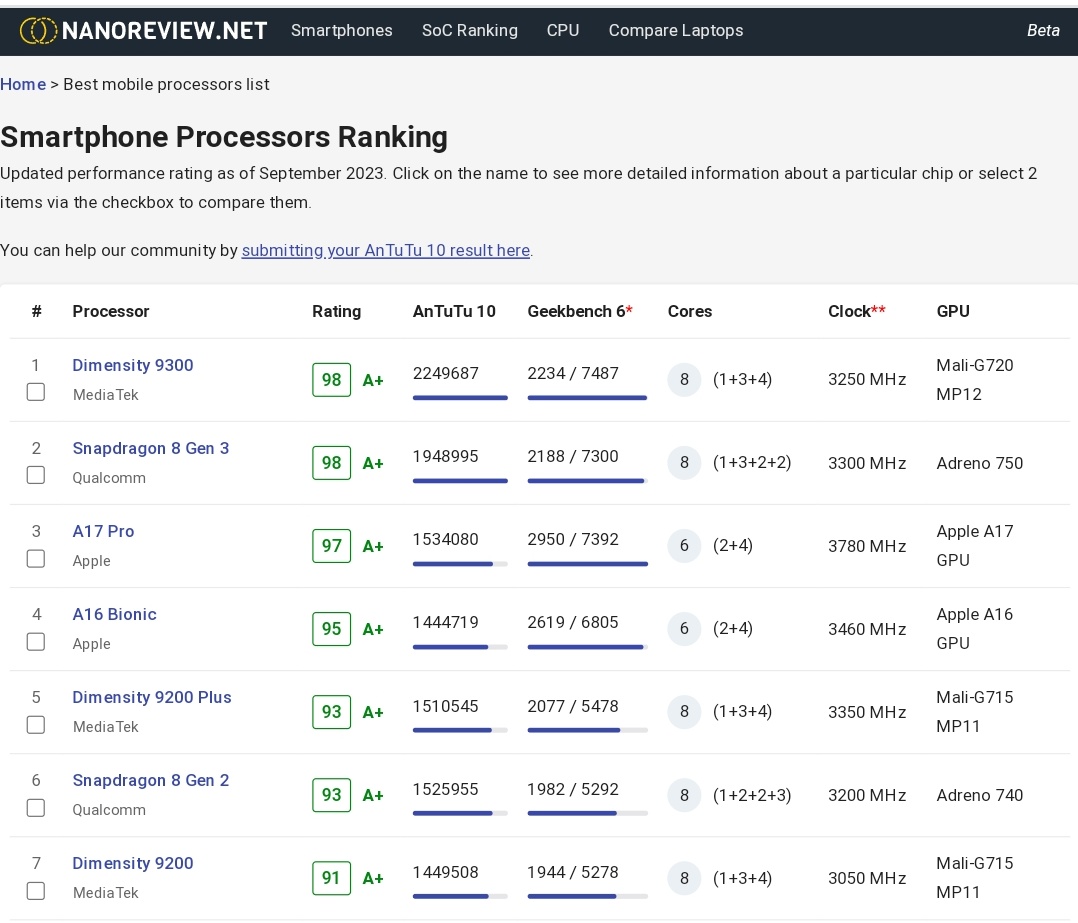Tick the Snapdragon 8 Gen 3 checkbox
This screenshot has width=1078, height=923.
point(36,476)
